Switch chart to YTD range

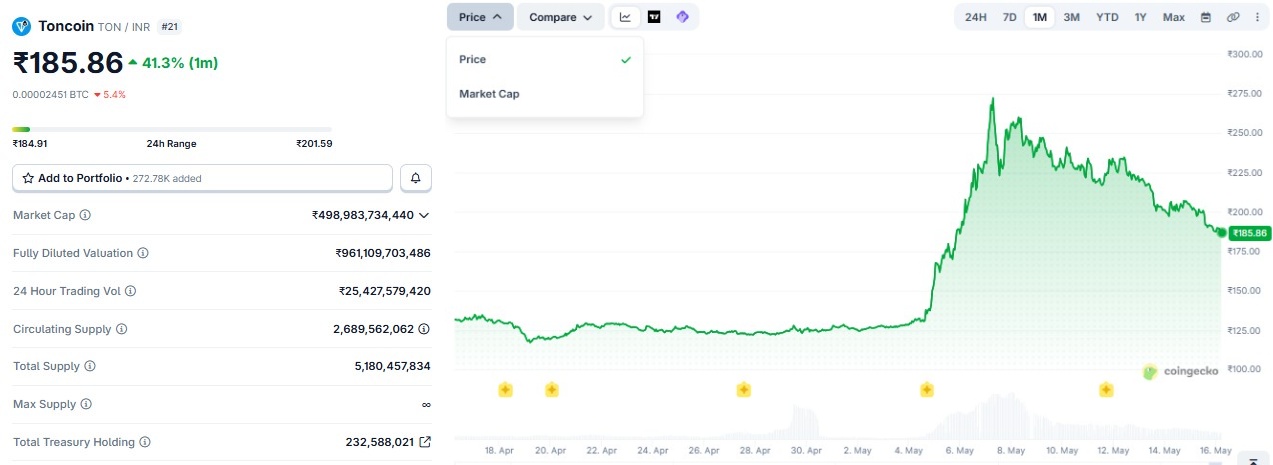click(x=1107, y=17)
